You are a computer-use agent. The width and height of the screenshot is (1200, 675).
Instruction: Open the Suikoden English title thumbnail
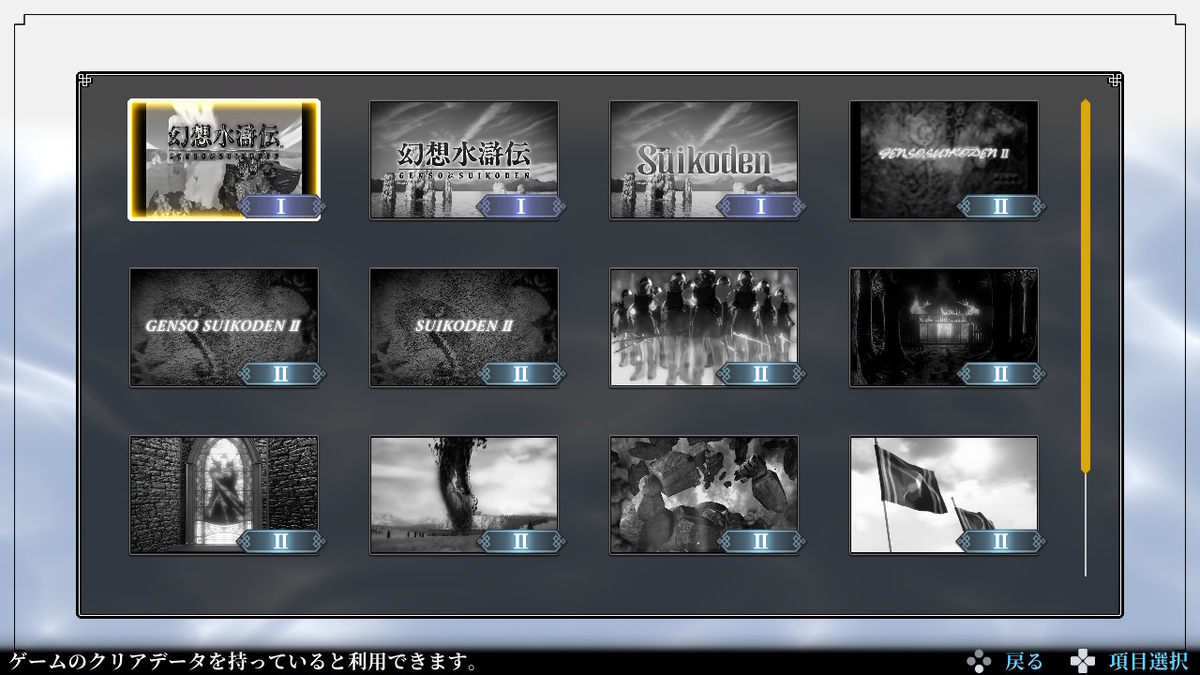coord(704,160)
